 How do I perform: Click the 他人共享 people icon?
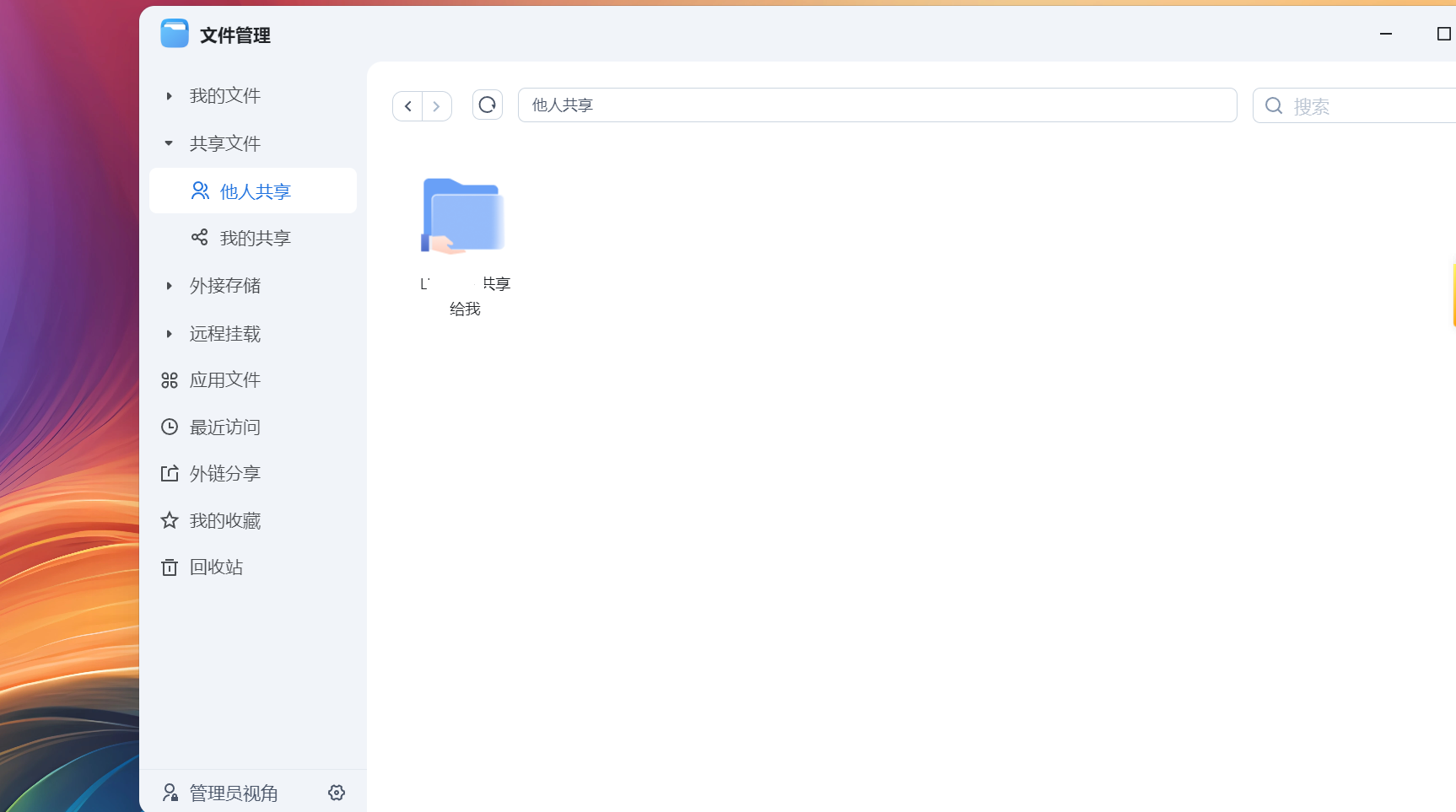200,191
